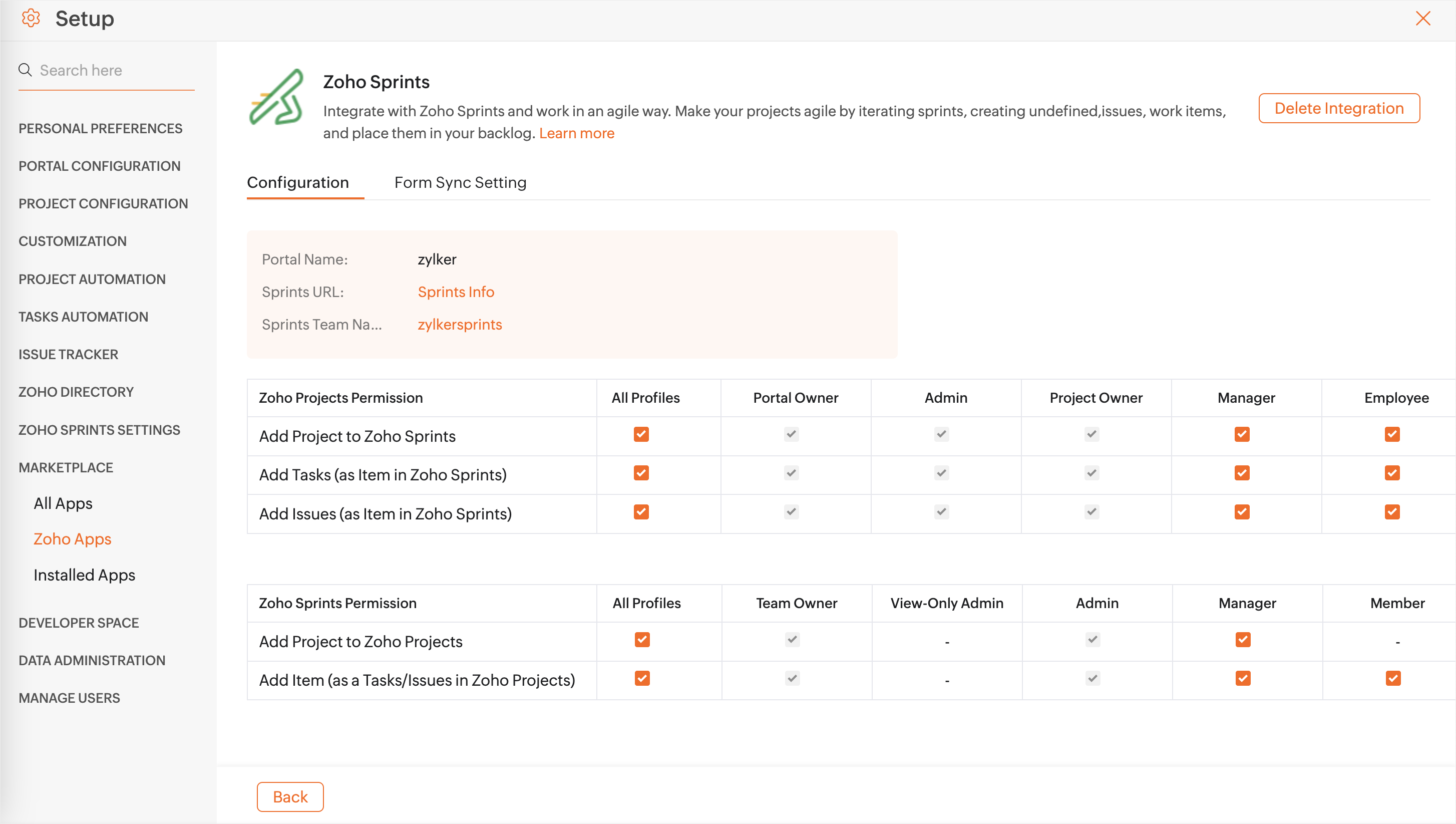Close the Setup panel with X
Viewport: 1456px width, 824px height.
click(x=1423, y=18)
